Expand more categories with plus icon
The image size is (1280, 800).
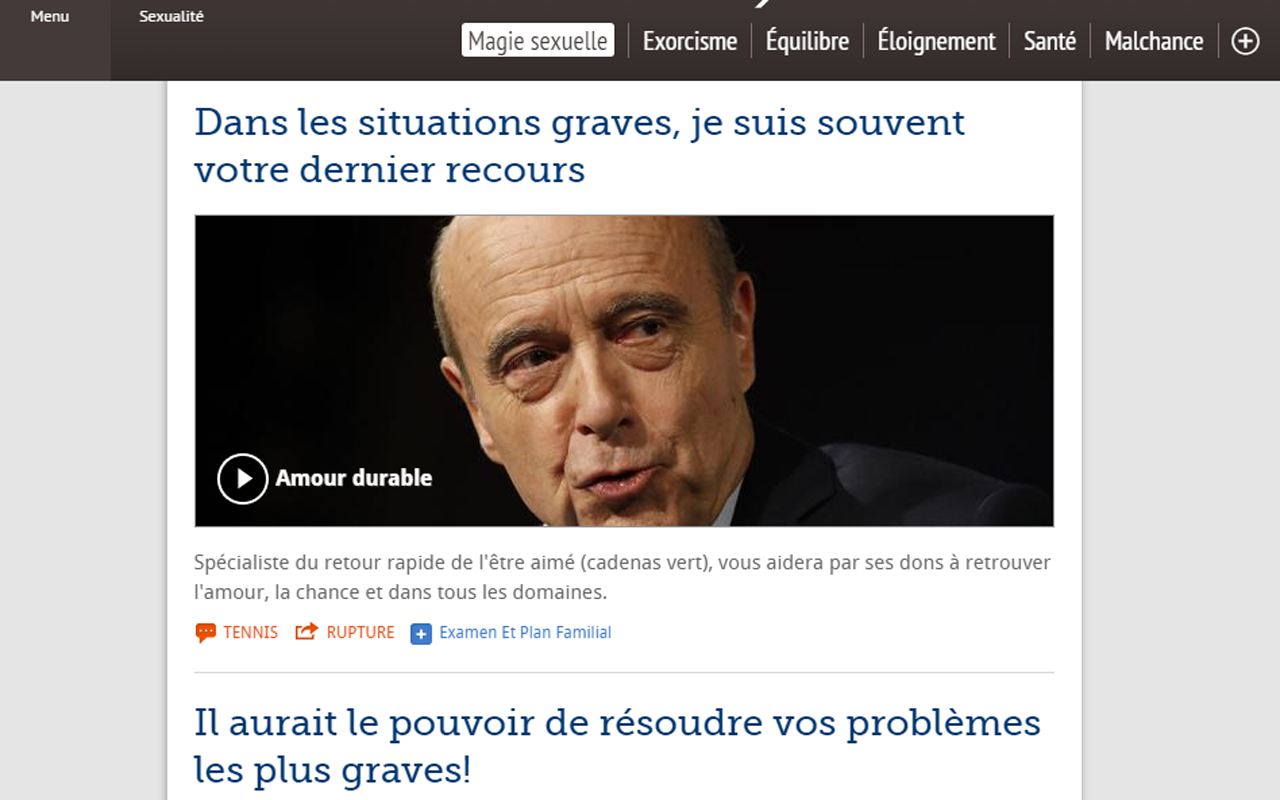coord(1245,41)
